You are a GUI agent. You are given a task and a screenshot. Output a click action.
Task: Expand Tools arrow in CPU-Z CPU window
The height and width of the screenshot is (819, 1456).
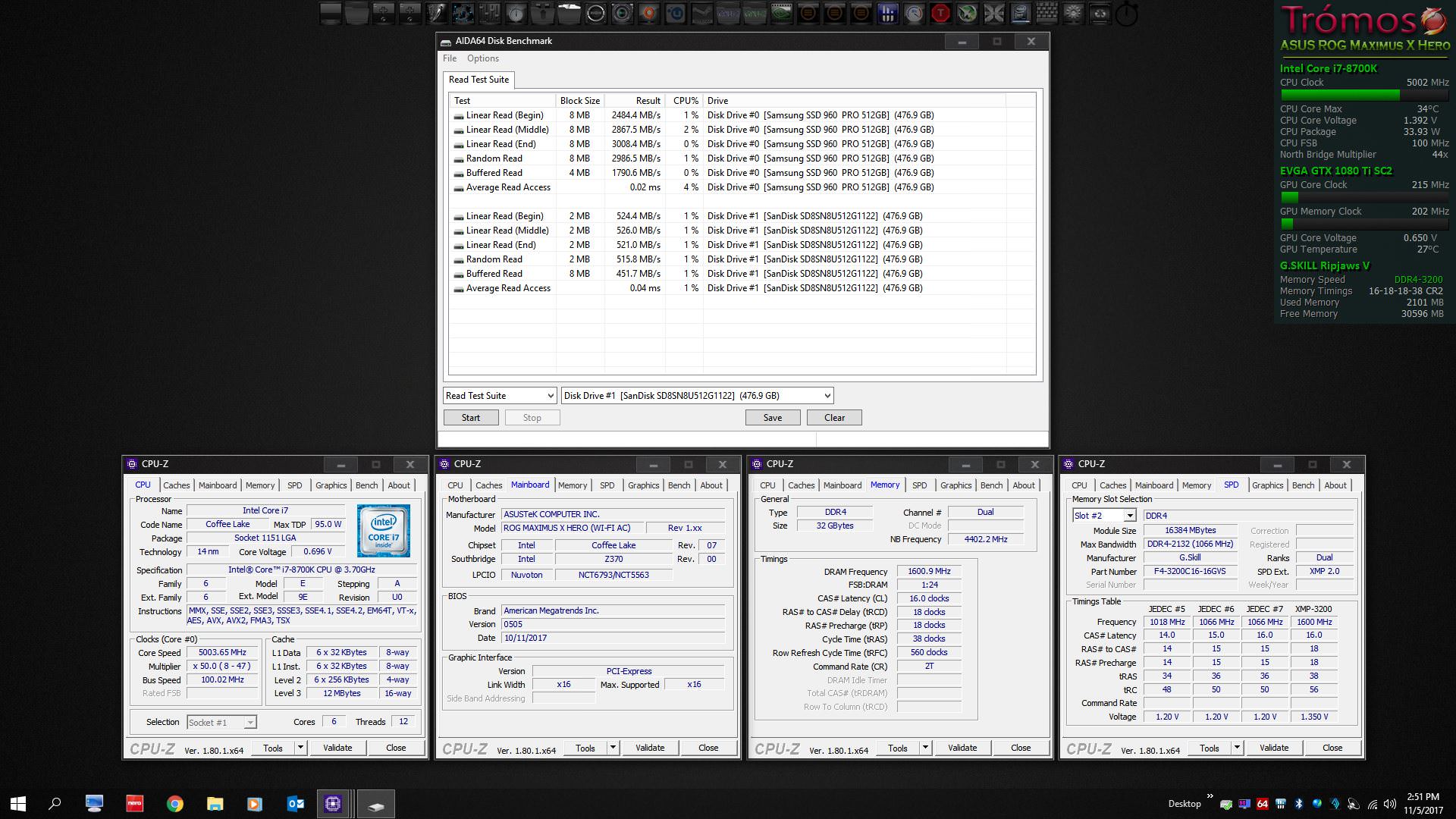pos(300,748)
